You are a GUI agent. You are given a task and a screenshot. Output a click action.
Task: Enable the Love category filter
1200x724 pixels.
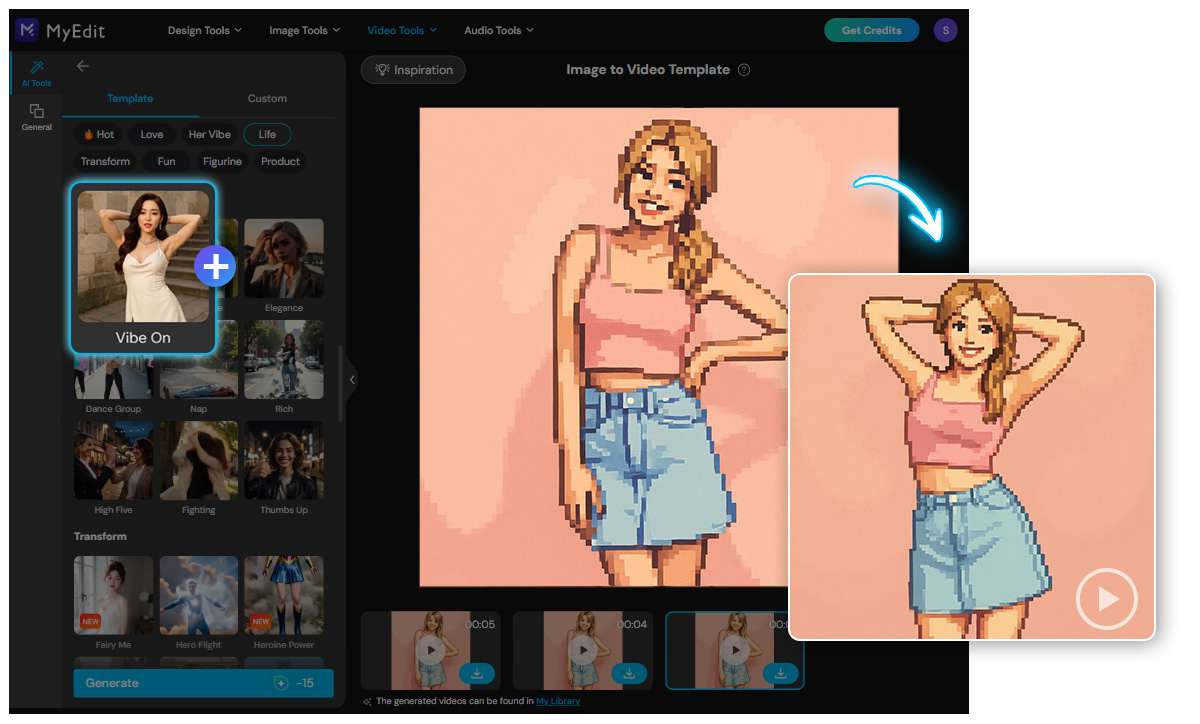tap(151, 134)
